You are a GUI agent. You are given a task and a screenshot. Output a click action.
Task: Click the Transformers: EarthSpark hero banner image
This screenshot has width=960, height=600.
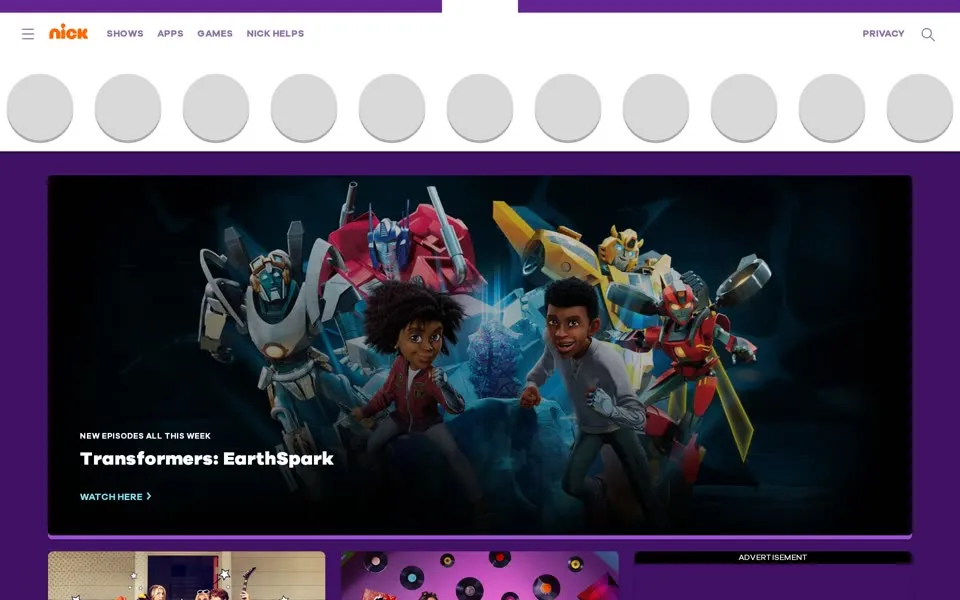click(x=480, y=355)
